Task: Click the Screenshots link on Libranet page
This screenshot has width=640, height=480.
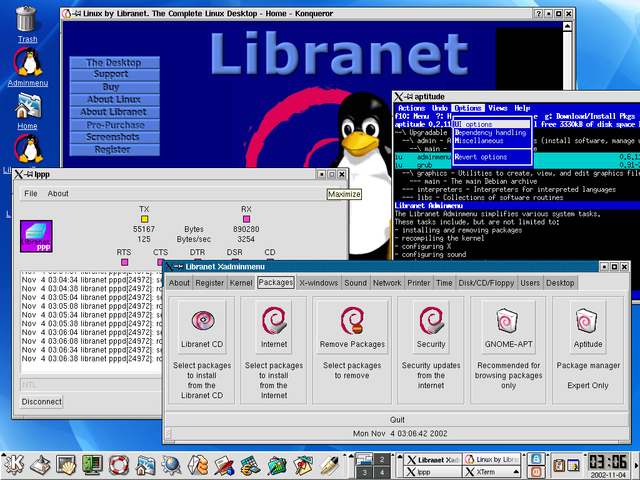Action: tap(114, 137)
